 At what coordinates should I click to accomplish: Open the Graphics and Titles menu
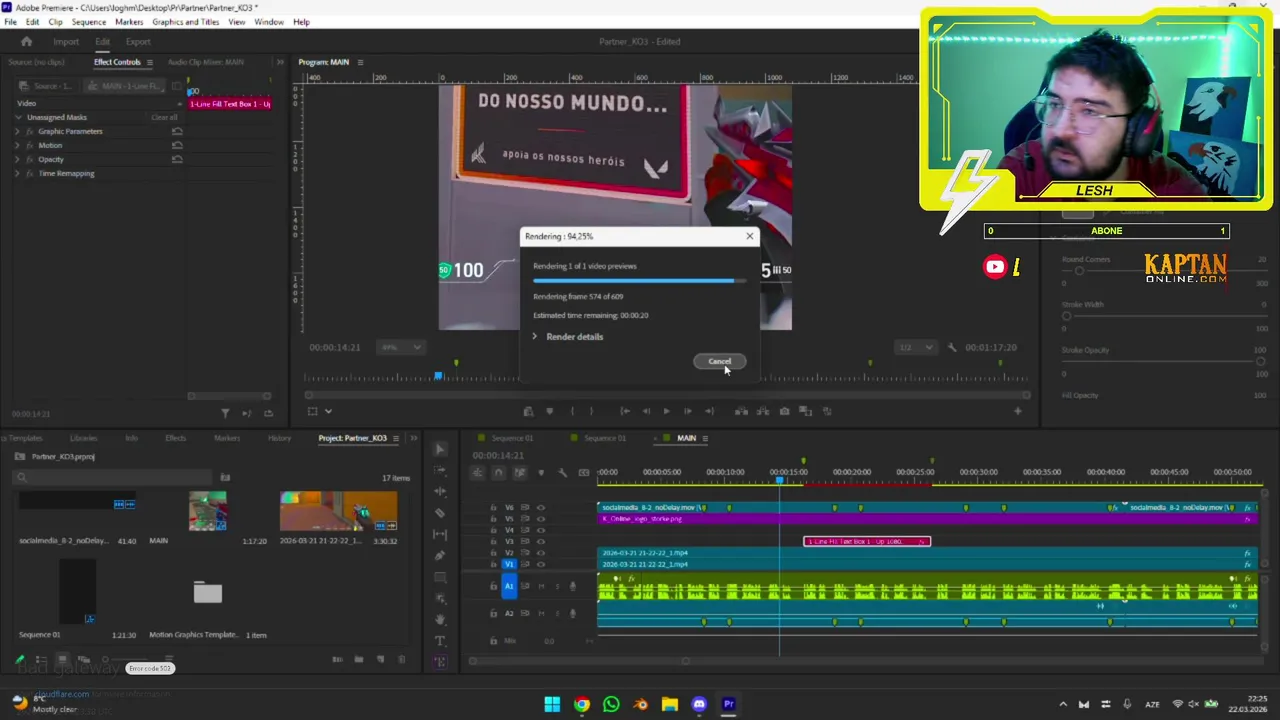[186, 22]
